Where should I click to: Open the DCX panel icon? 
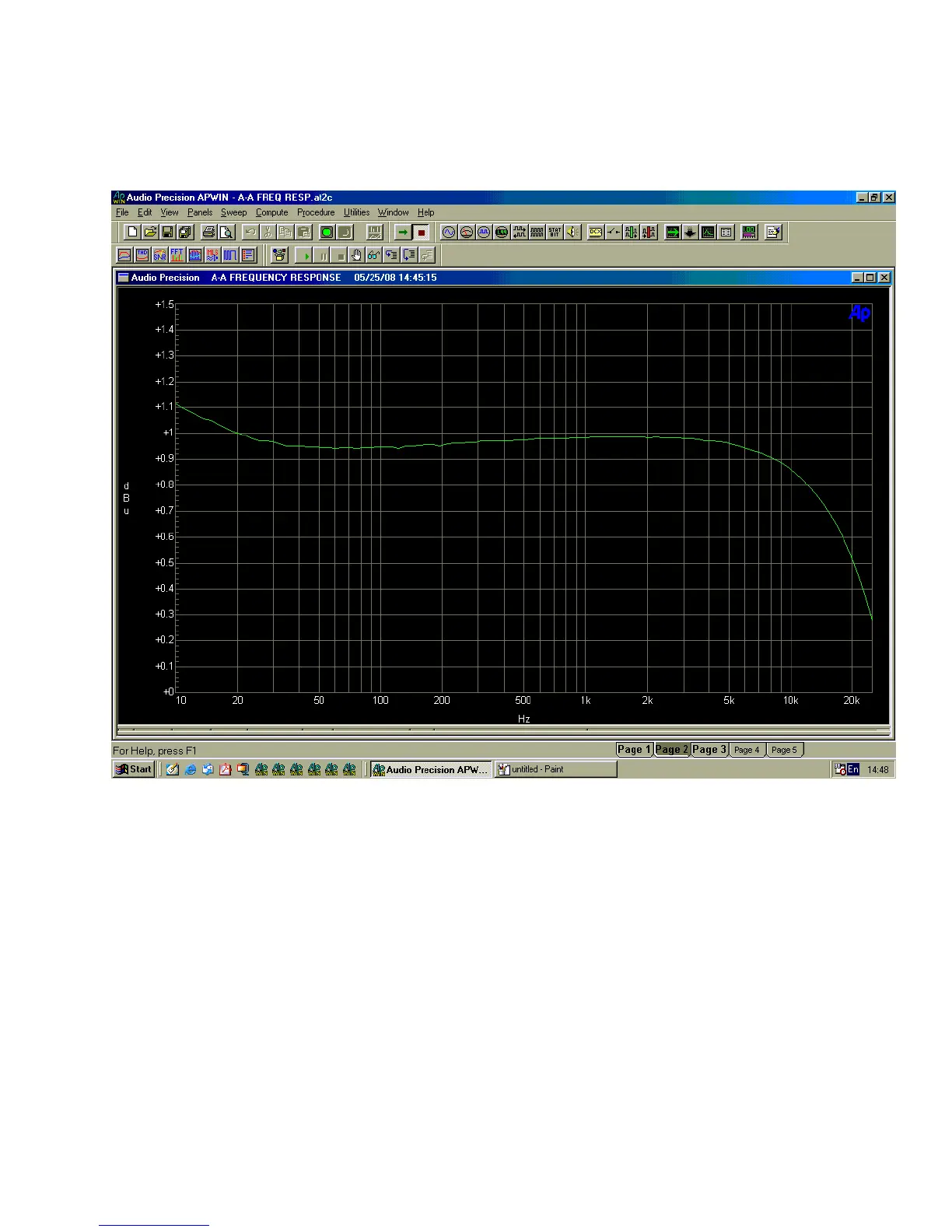click(x=595, y=232)
